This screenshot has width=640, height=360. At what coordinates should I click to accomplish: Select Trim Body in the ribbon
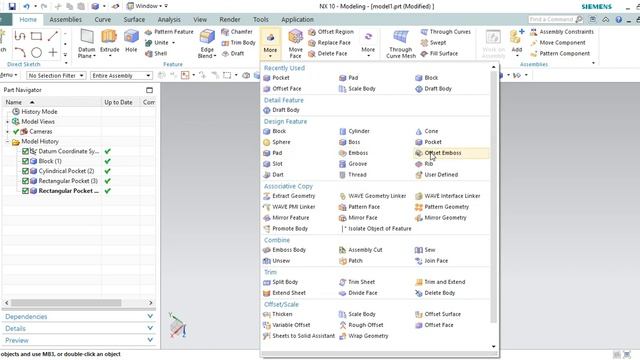click(x=238, y=43)
